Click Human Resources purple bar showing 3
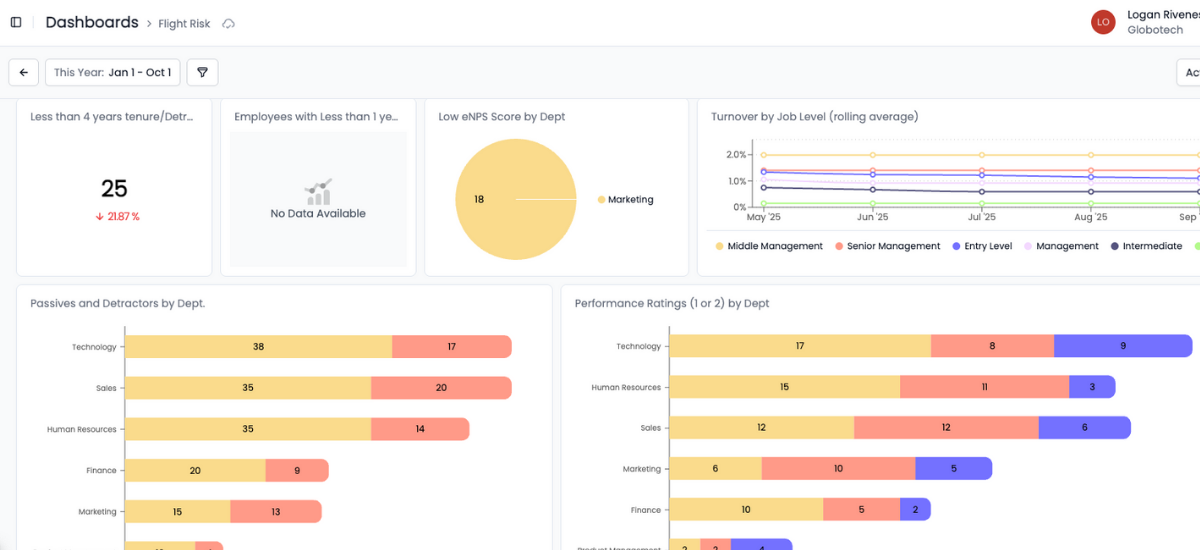 pyautogui.click(x=1092, y=387)
